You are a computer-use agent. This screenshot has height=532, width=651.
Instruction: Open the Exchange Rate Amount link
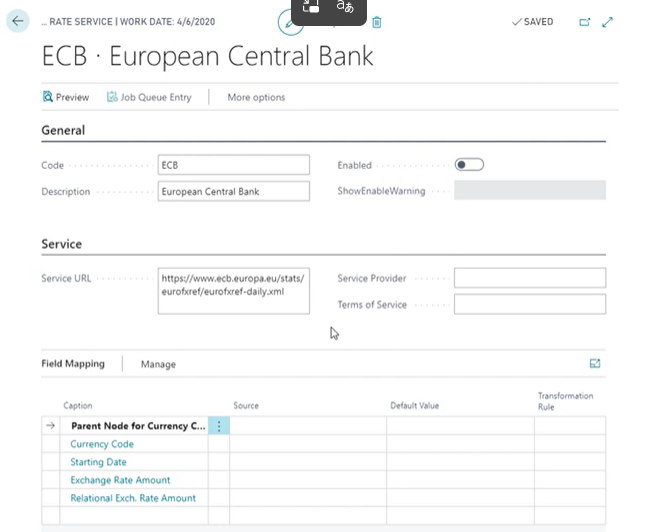point(120,480)
